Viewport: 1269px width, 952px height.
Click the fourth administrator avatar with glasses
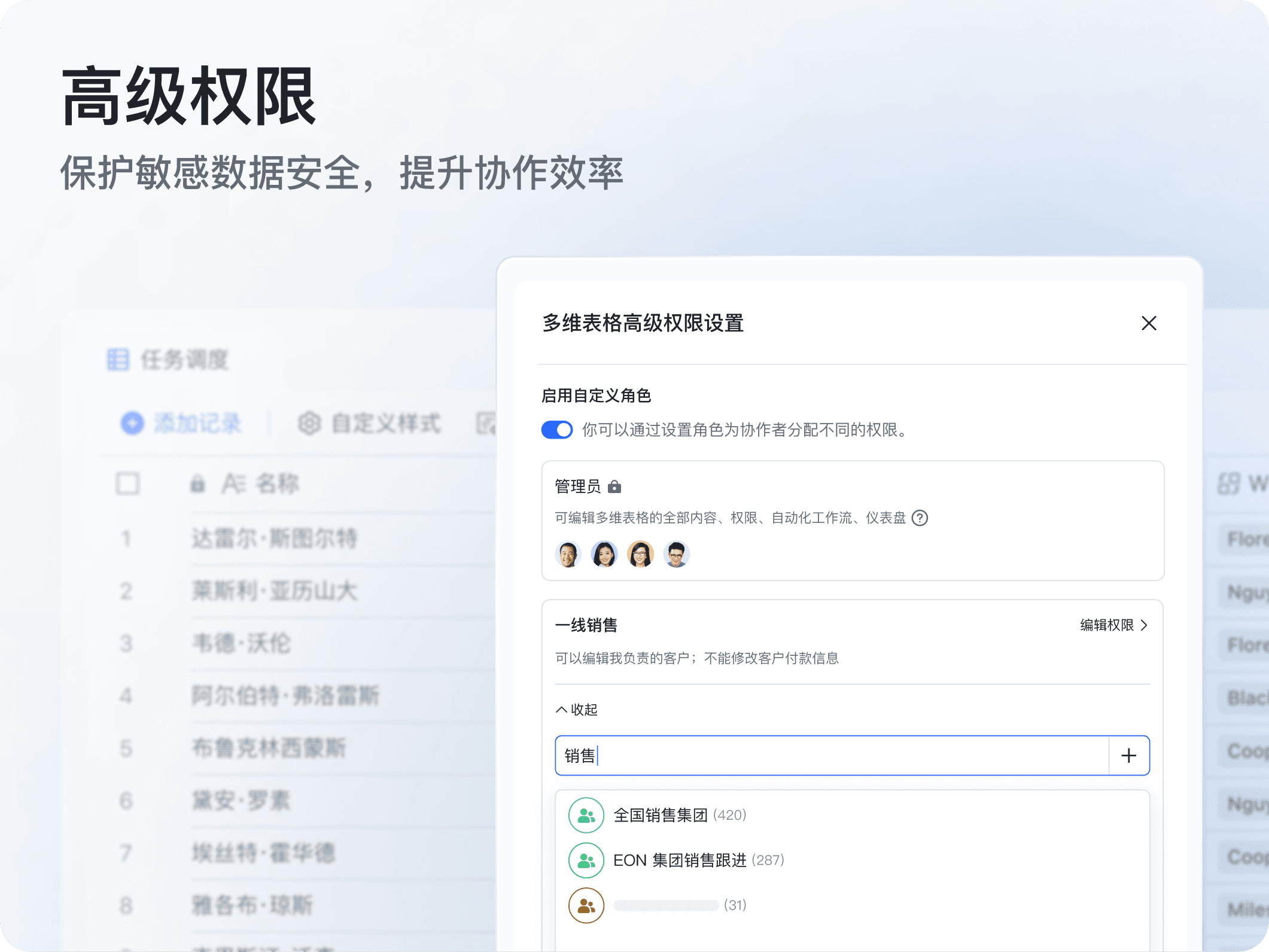[676, 554]
